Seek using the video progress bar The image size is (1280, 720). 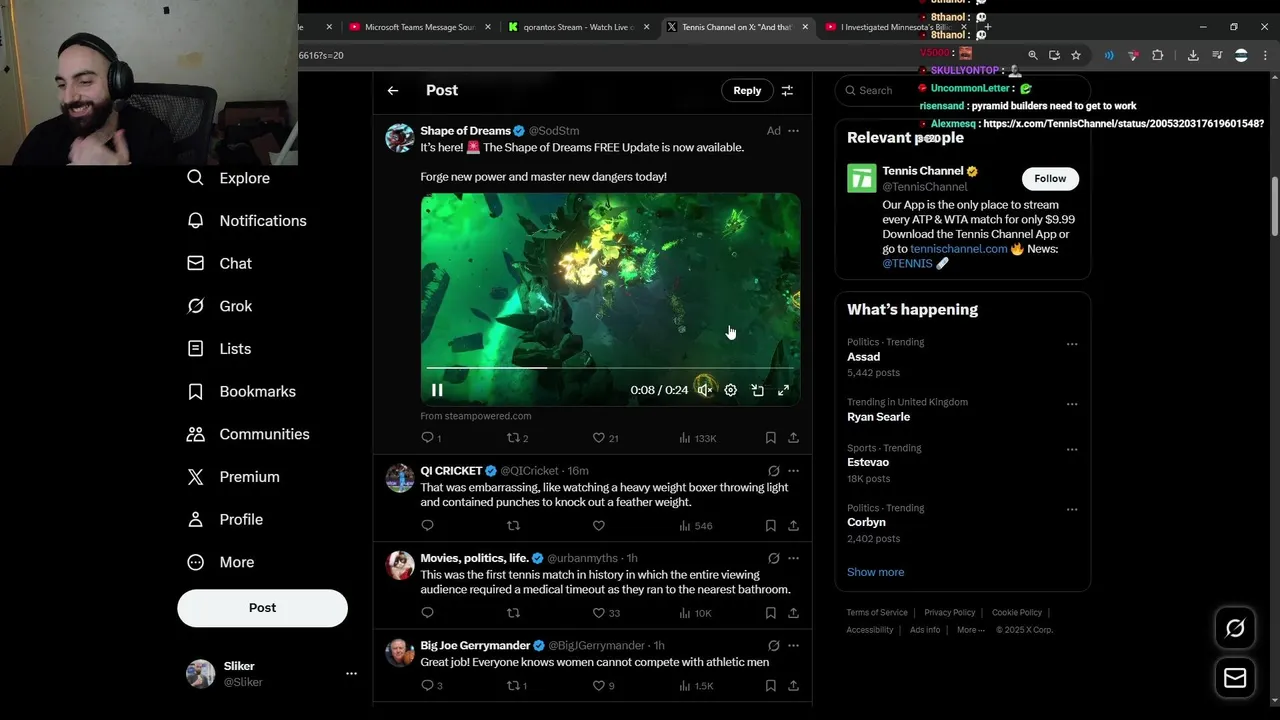610,368
